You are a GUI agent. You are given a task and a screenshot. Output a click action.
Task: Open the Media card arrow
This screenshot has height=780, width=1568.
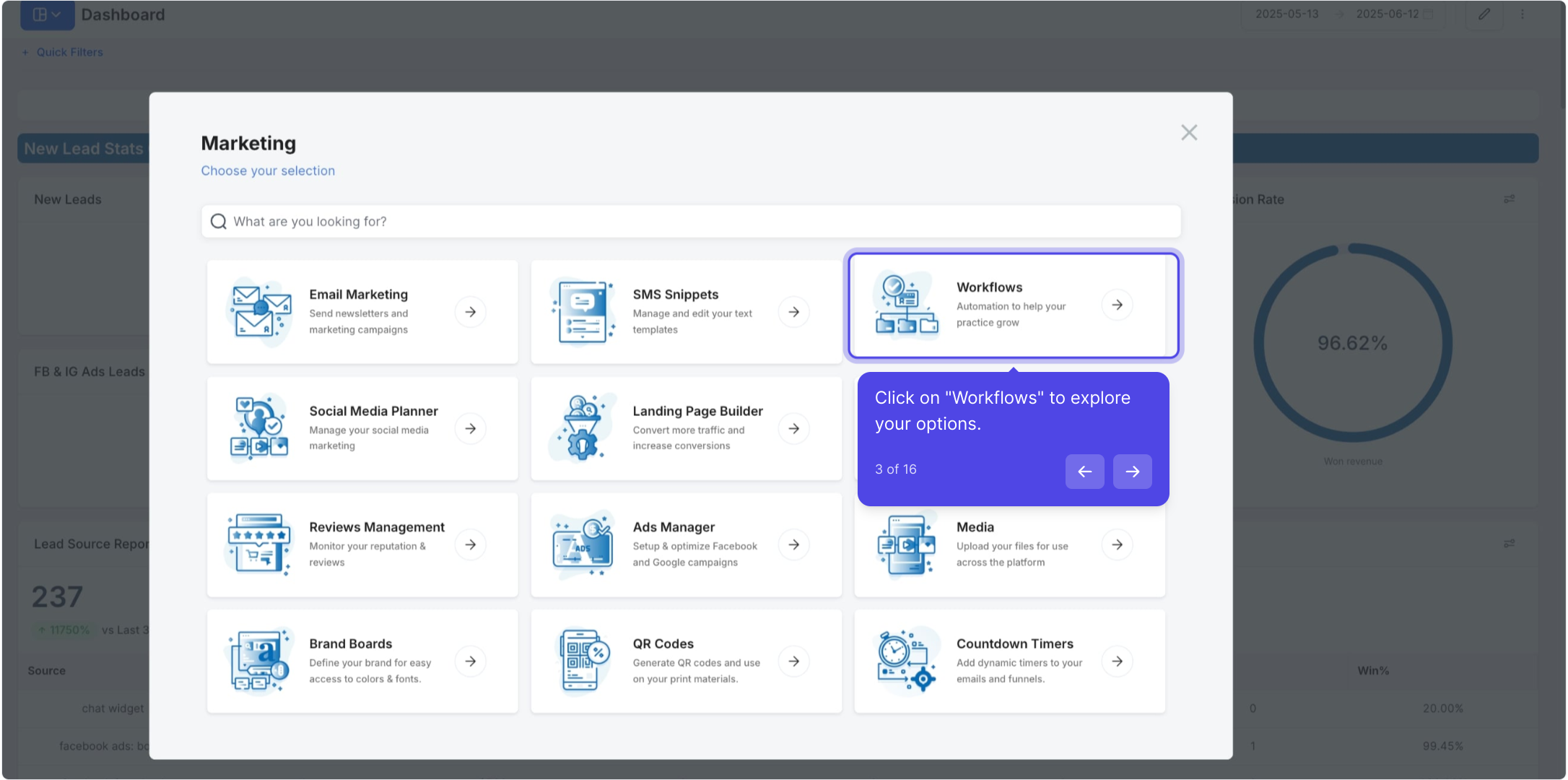(1117, 545)
